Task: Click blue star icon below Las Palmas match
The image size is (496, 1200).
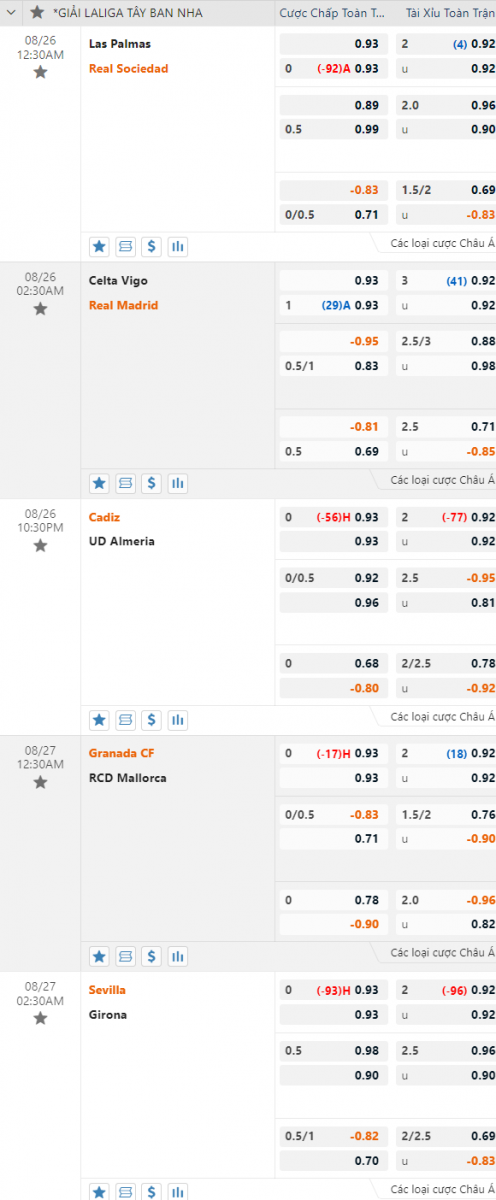Action: pyautogui.click(x=99, y=246)
